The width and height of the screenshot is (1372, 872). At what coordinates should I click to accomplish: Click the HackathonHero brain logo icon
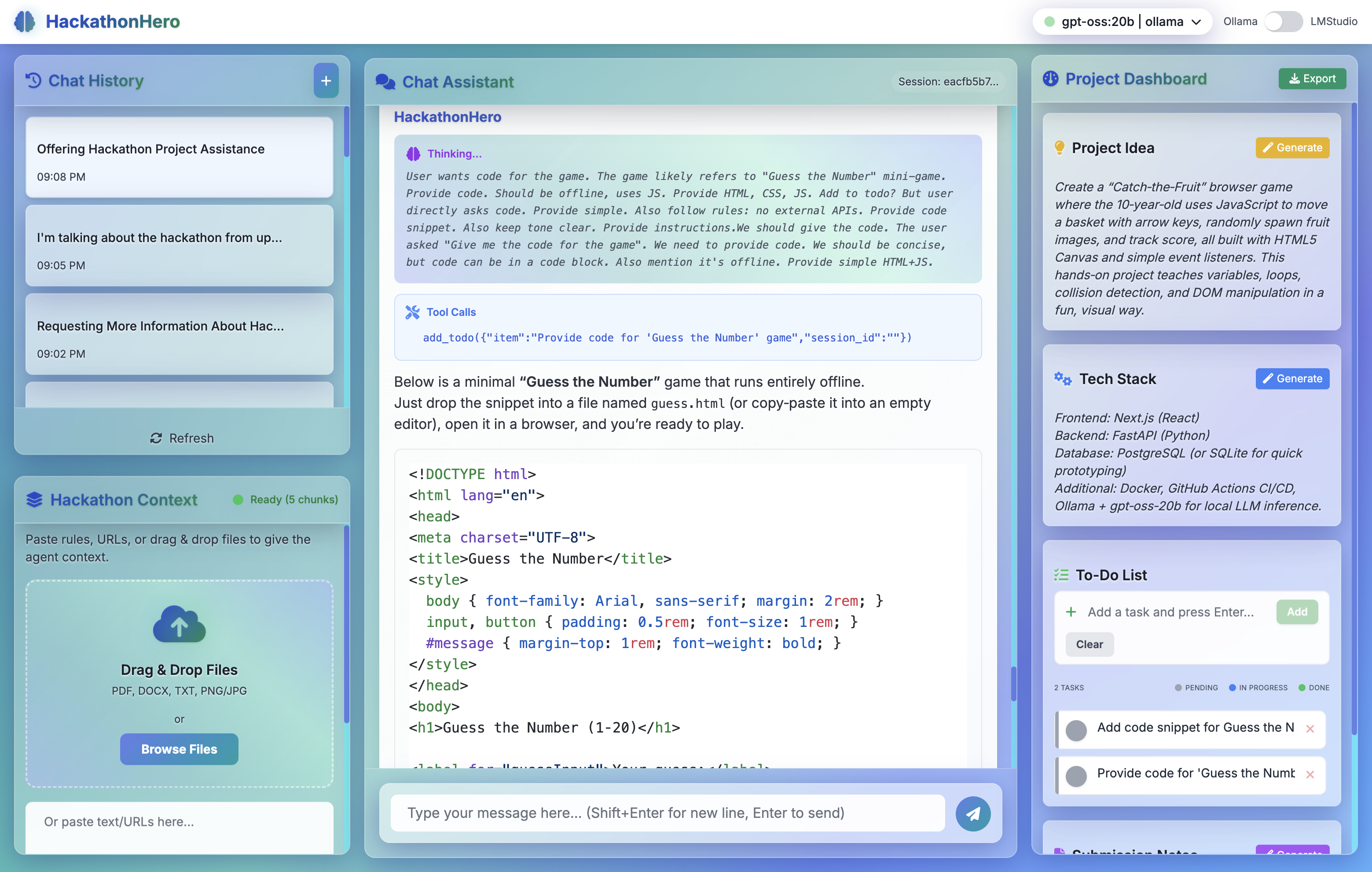25,22
